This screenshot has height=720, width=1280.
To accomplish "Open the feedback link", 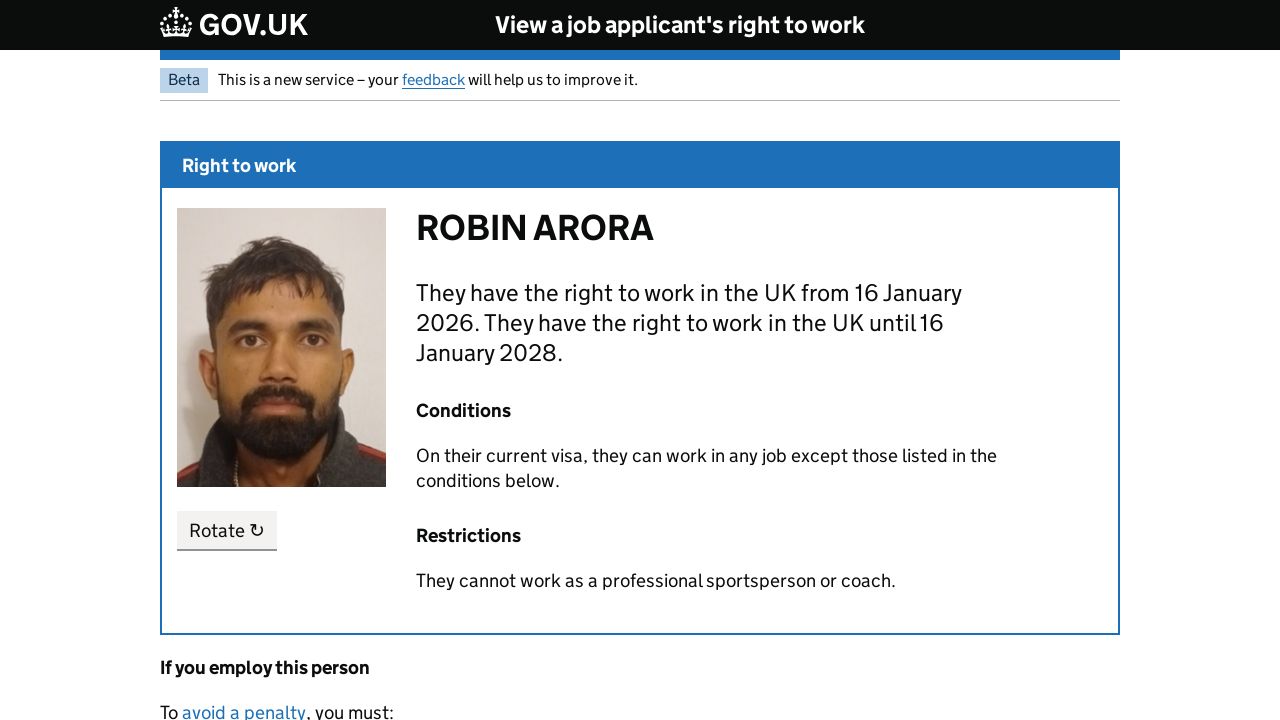I will click(433, 80).
